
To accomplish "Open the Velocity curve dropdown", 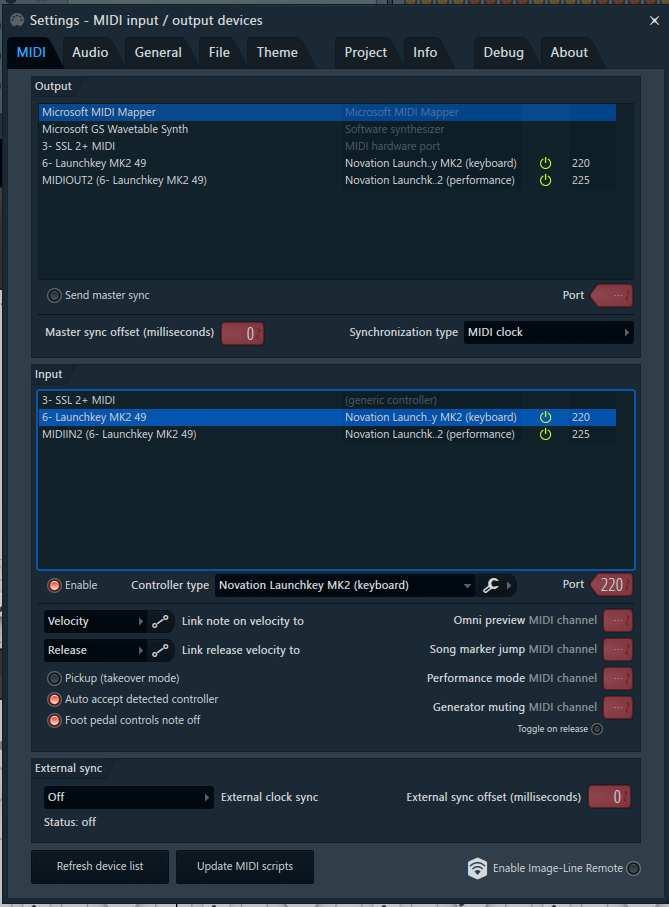I will coord(95,621).
